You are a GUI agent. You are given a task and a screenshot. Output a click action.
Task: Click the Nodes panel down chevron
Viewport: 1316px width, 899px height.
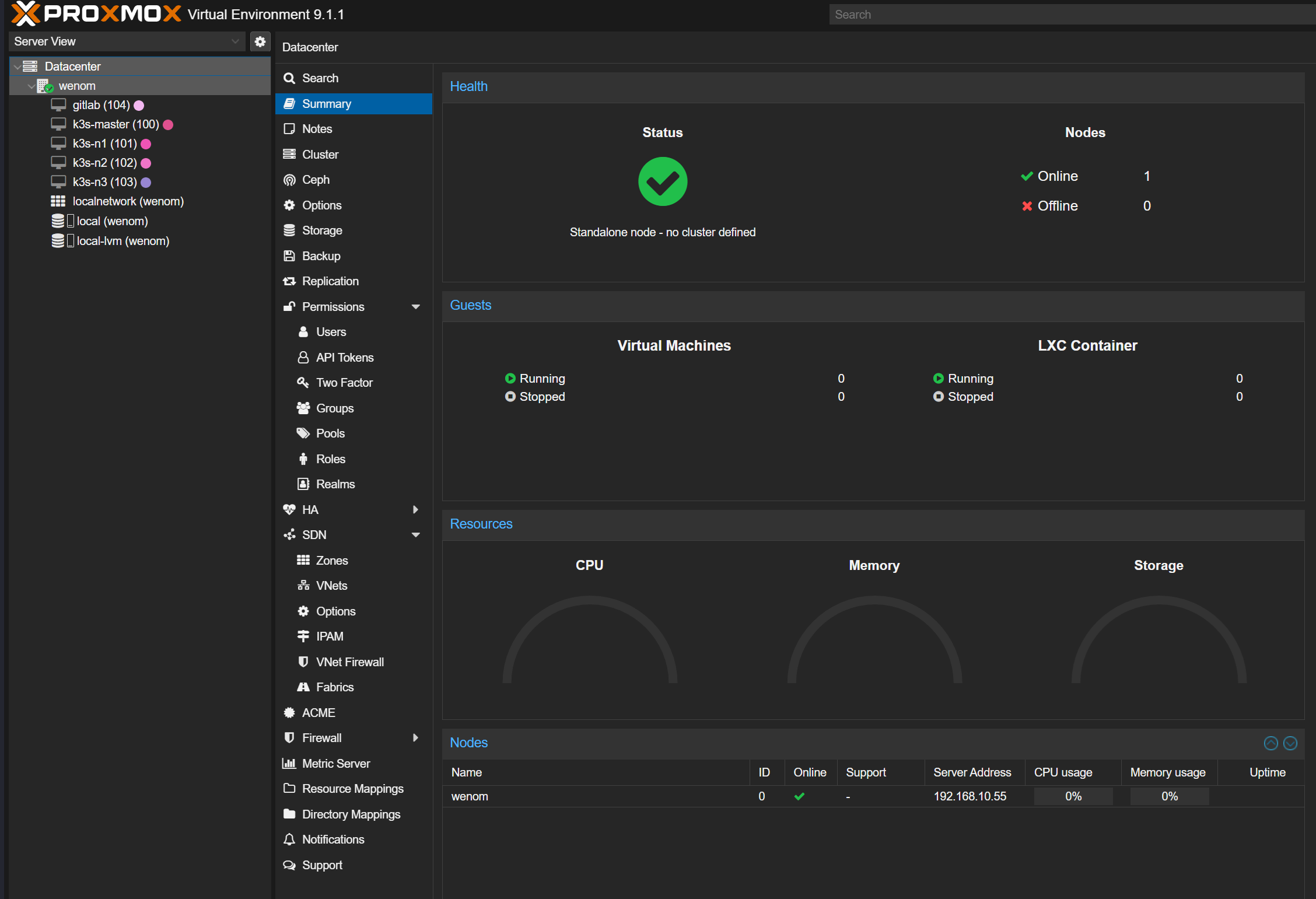pos(1290,743)
